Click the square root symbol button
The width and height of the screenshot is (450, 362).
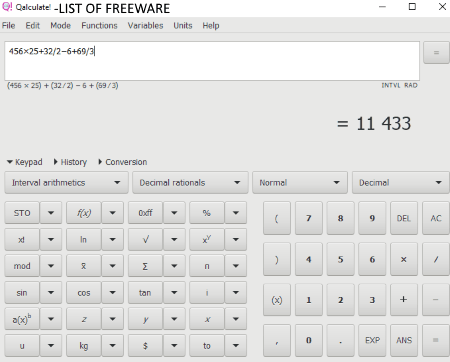click(145, 239)
